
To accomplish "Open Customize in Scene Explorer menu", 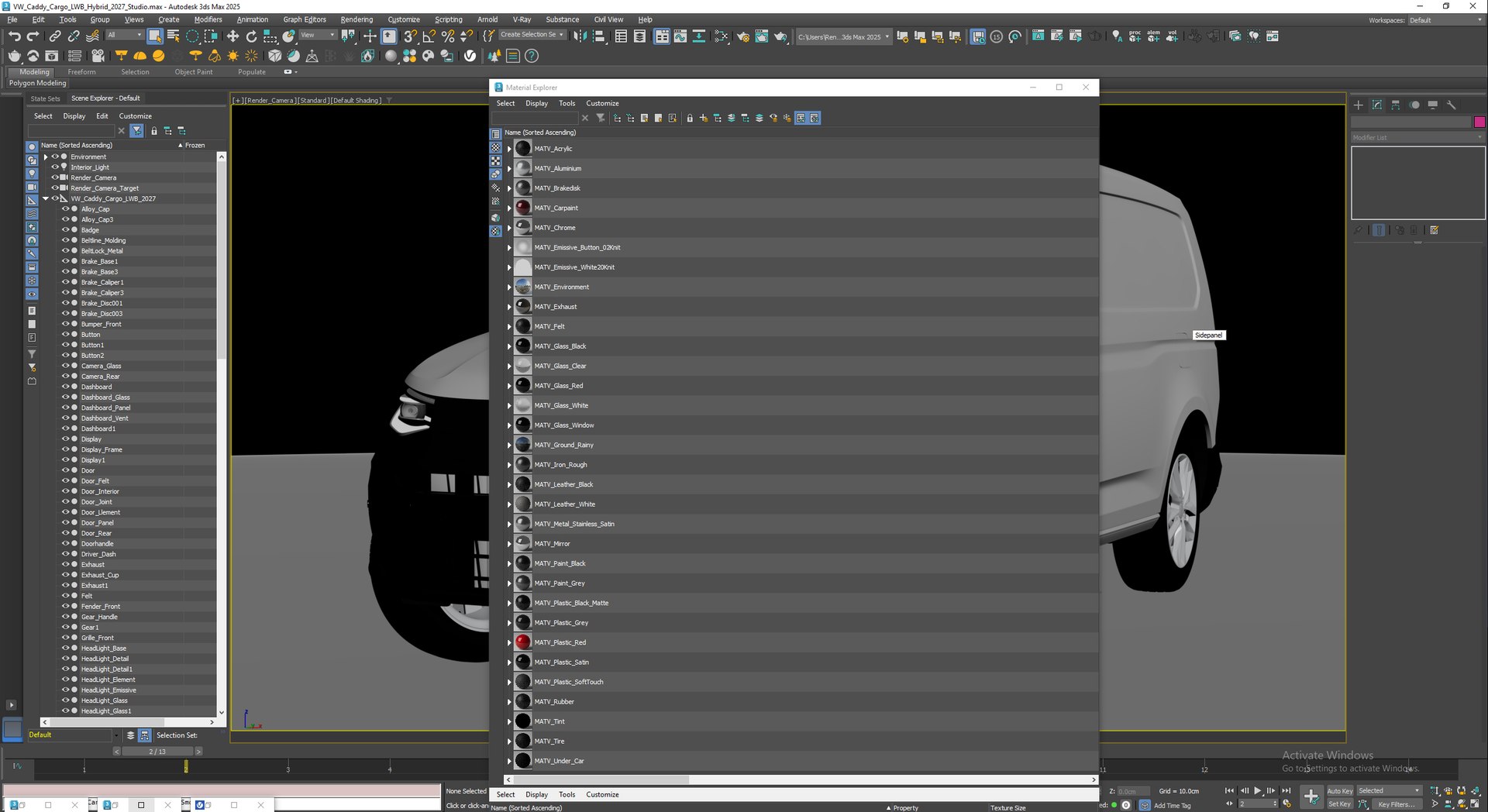I will coord(135,116).
